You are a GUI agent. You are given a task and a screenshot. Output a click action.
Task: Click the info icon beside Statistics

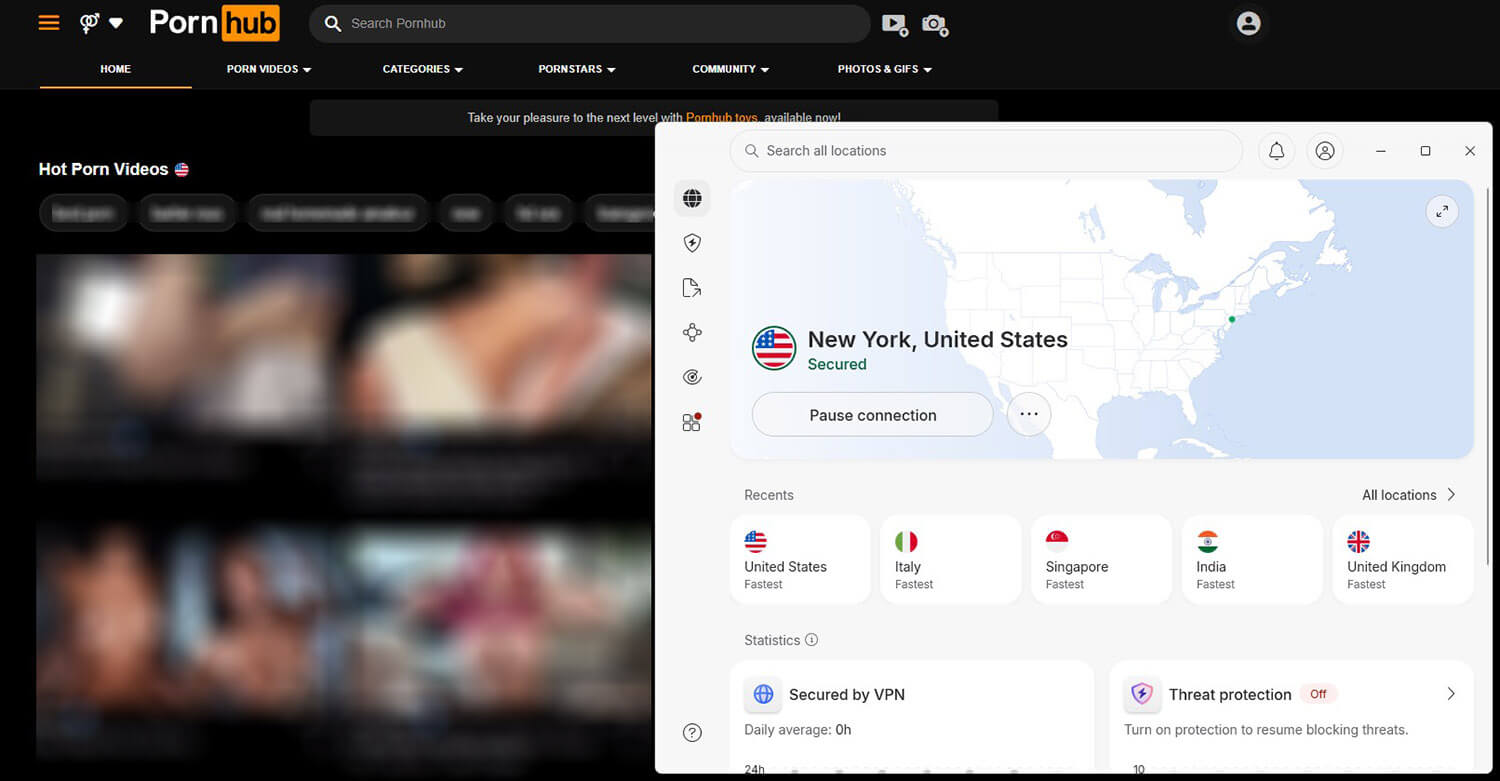(812, 640)
